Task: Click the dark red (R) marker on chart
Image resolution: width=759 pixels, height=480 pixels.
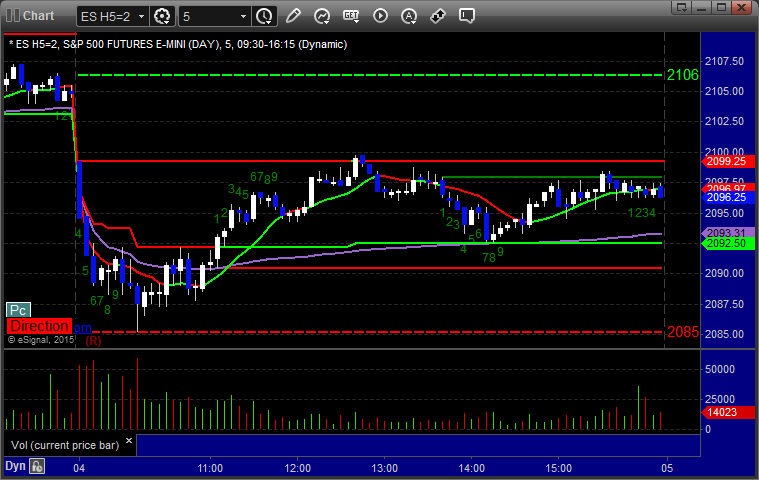Action: click(93, 341)
